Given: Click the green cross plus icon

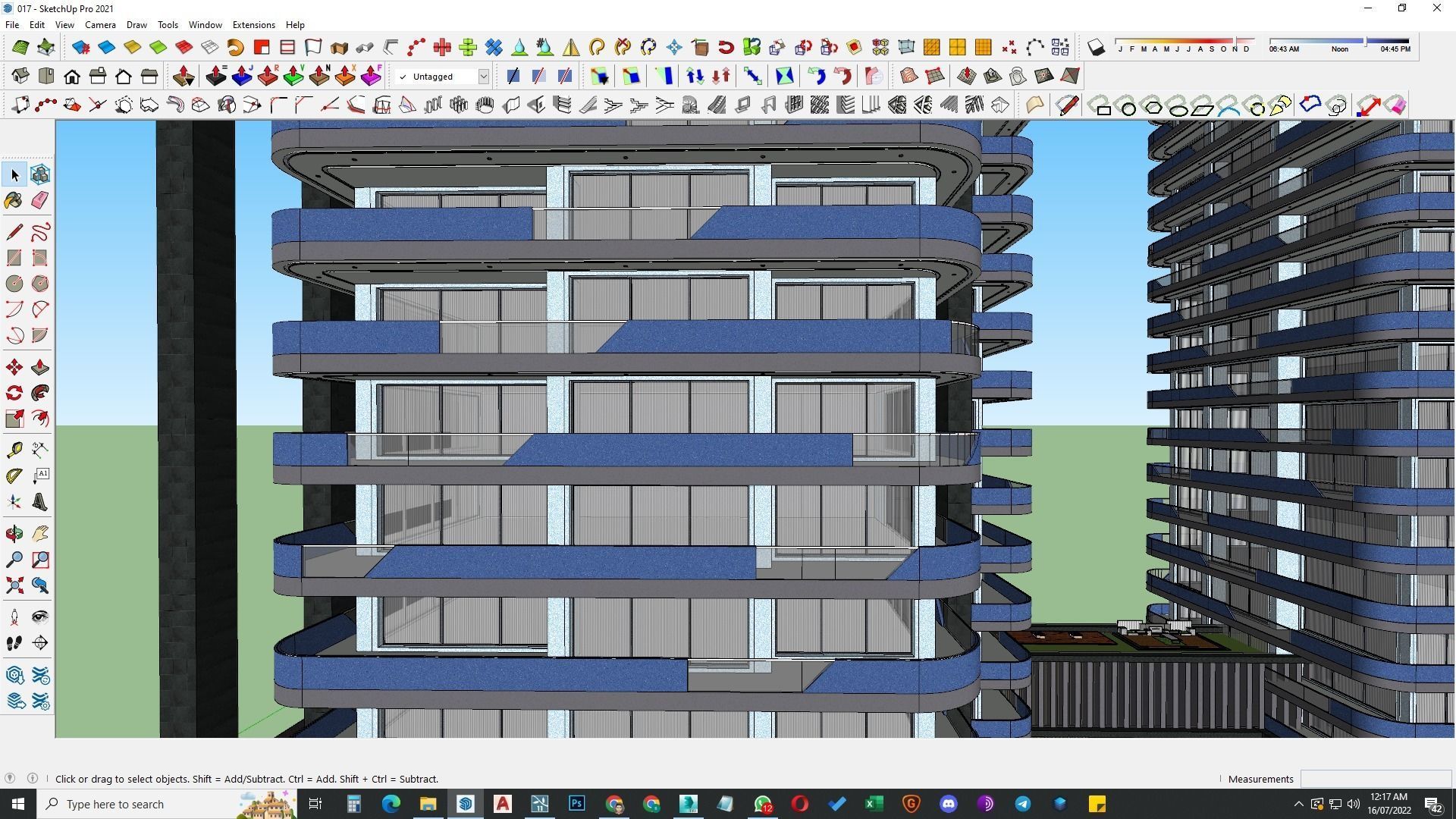Looking at the screenshot, I should (468, 48).
